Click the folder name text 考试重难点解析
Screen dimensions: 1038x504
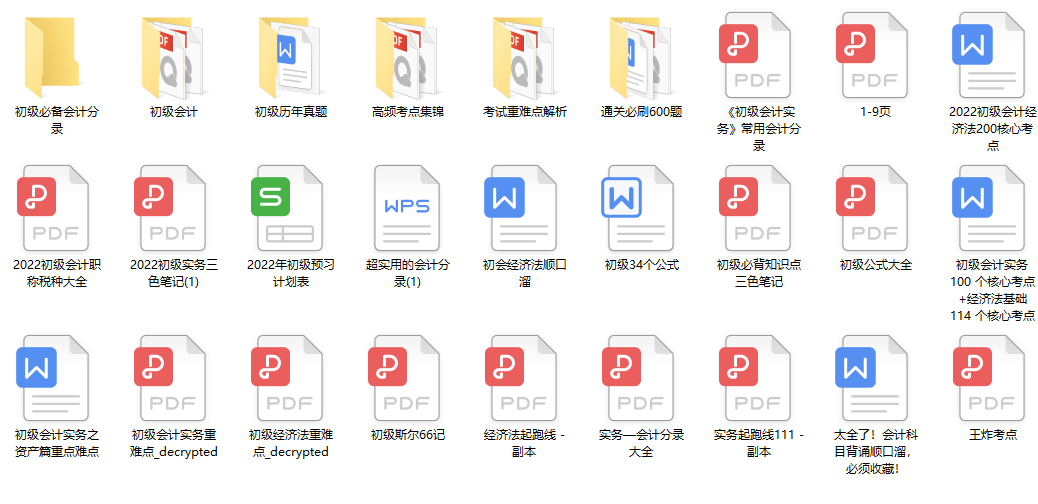525,112
